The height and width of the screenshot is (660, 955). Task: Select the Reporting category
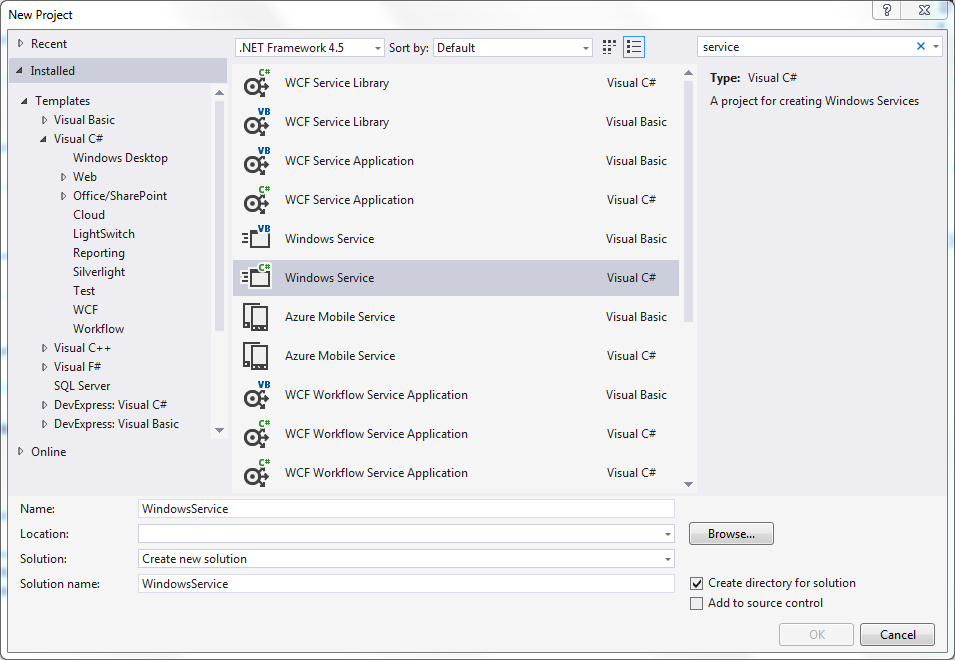[99, 253]
